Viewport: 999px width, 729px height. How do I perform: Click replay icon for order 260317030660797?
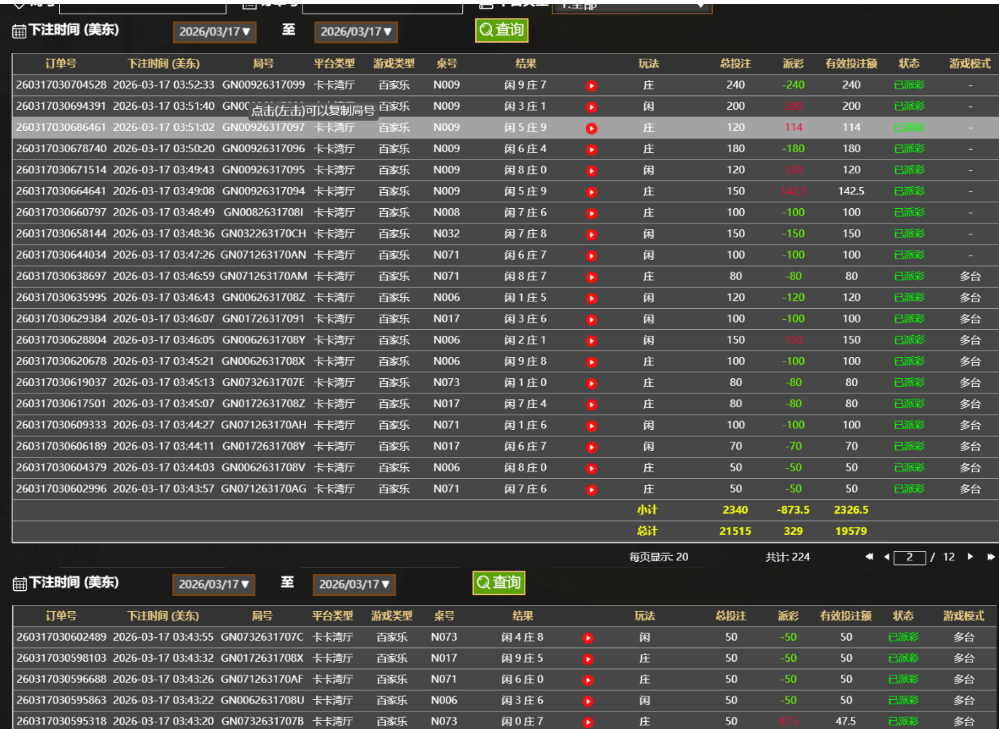[591, 212]
